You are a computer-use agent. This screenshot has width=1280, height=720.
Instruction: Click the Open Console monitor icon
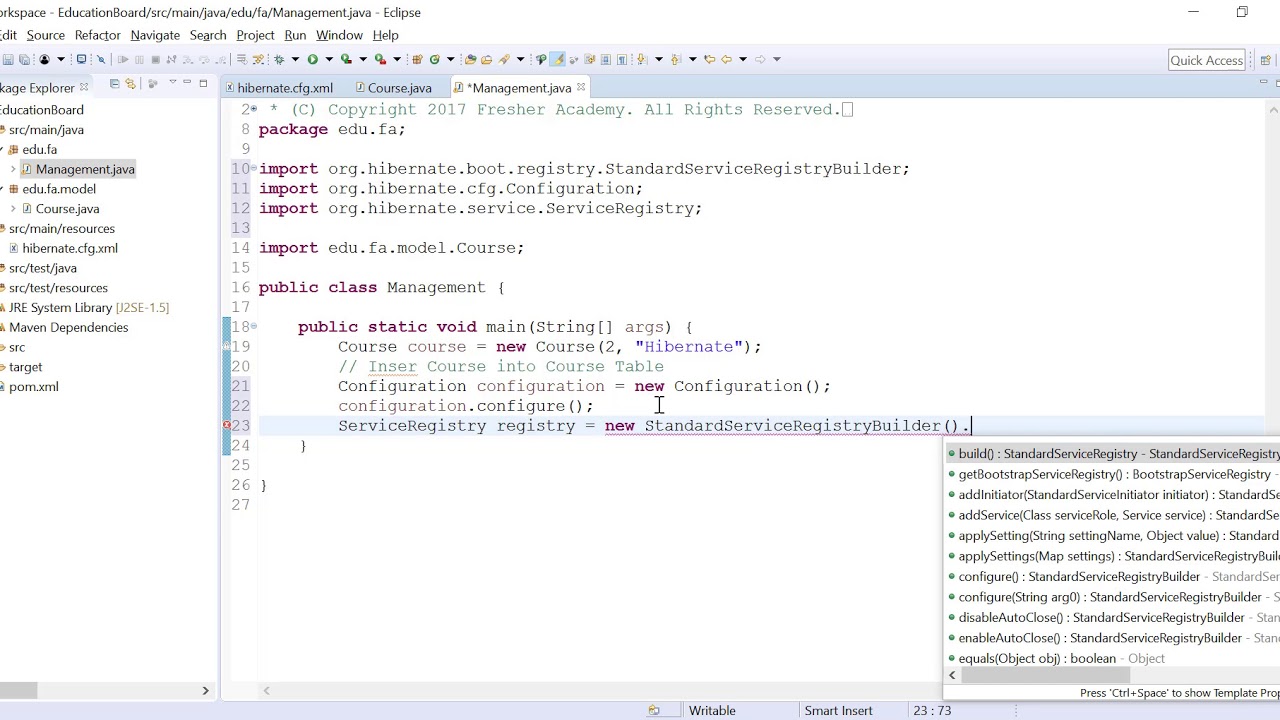pyautogui.click(x=81, y=60)
